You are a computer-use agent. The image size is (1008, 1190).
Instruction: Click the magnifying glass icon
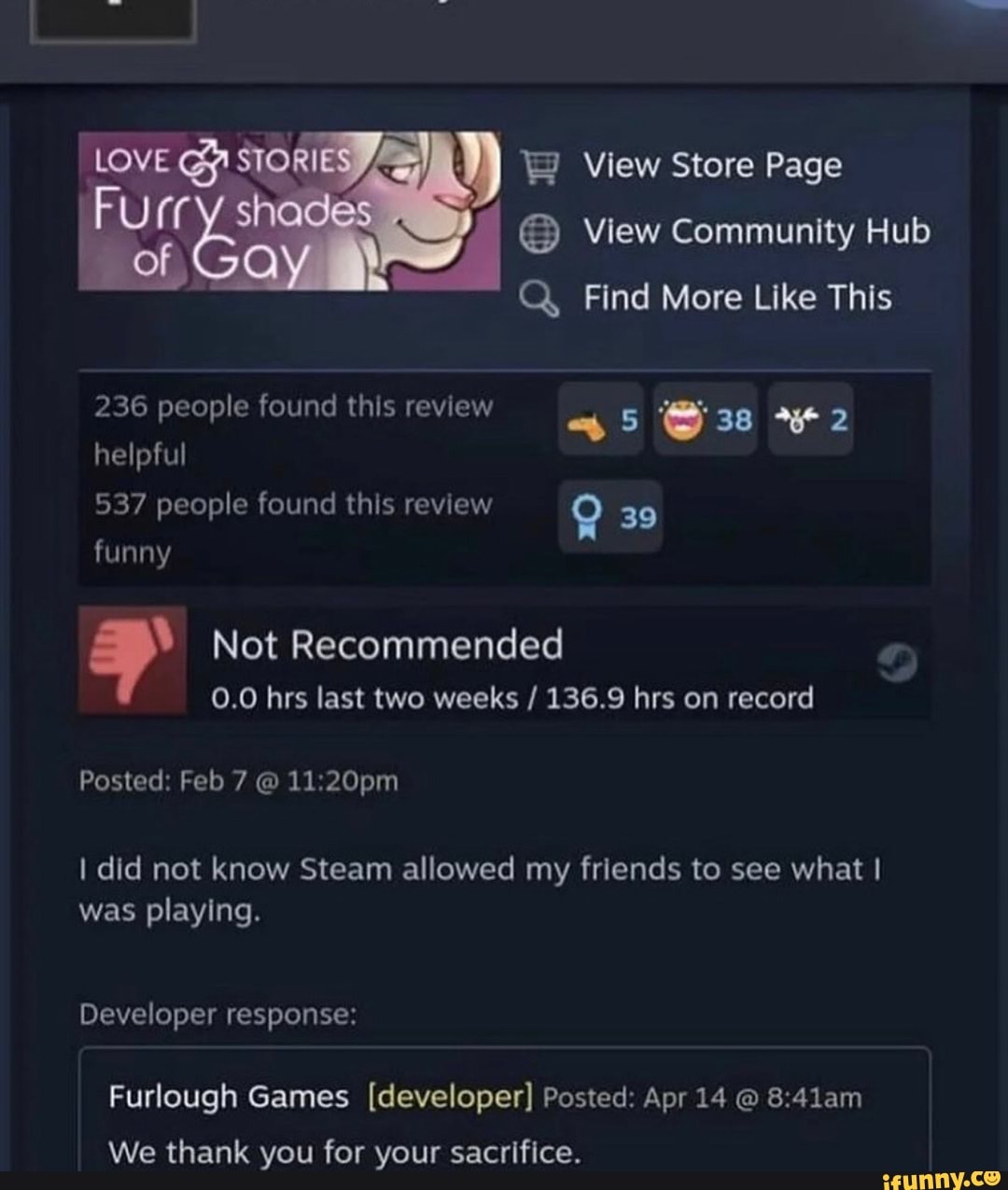pyautogui.click(x=539, y=299)
